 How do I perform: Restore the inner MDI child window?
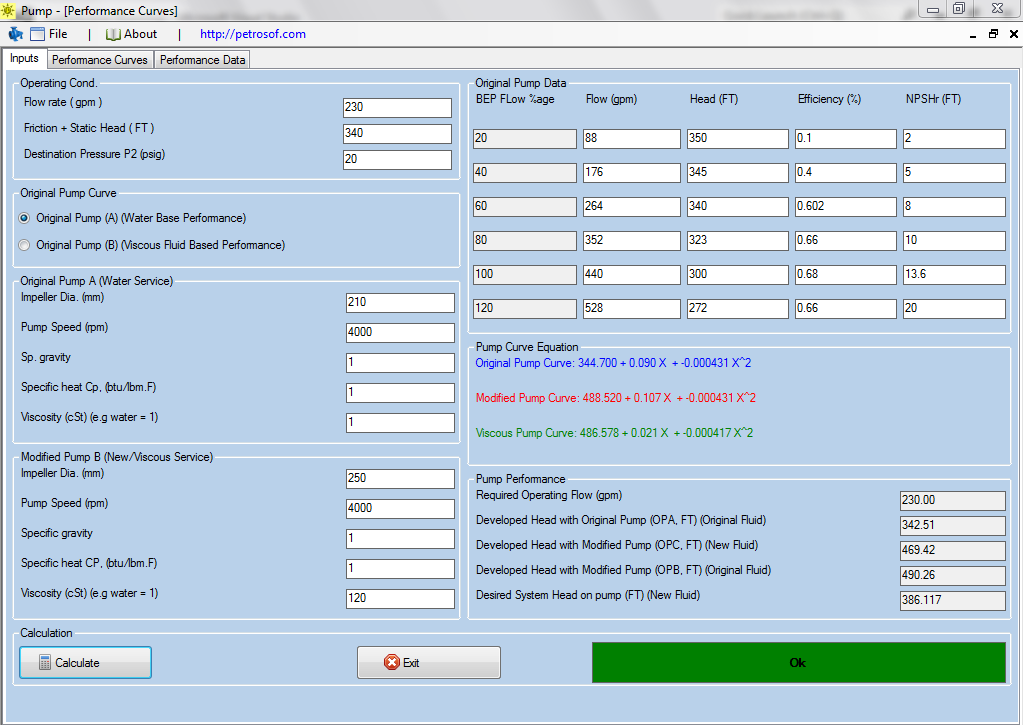point(993,34)
